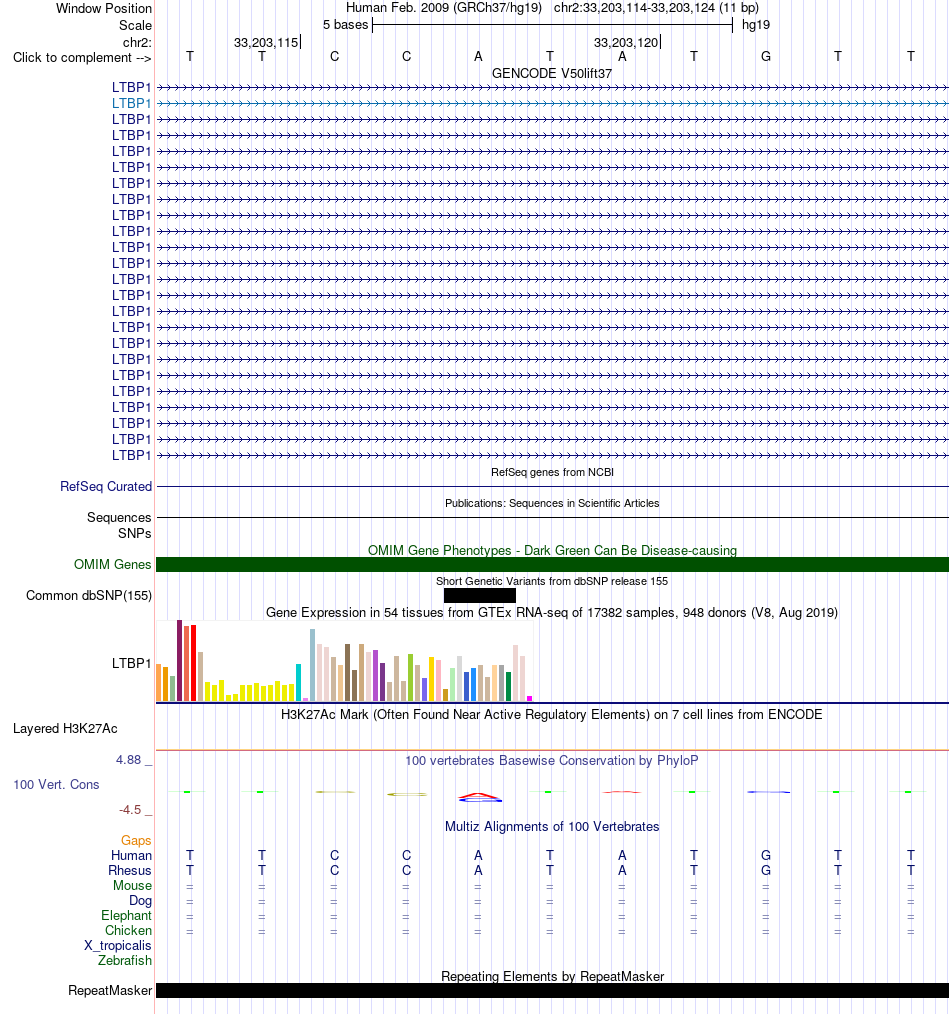The image size is (950, 1014).
Task: Click the Window Position label
Action: pos(104,8)
